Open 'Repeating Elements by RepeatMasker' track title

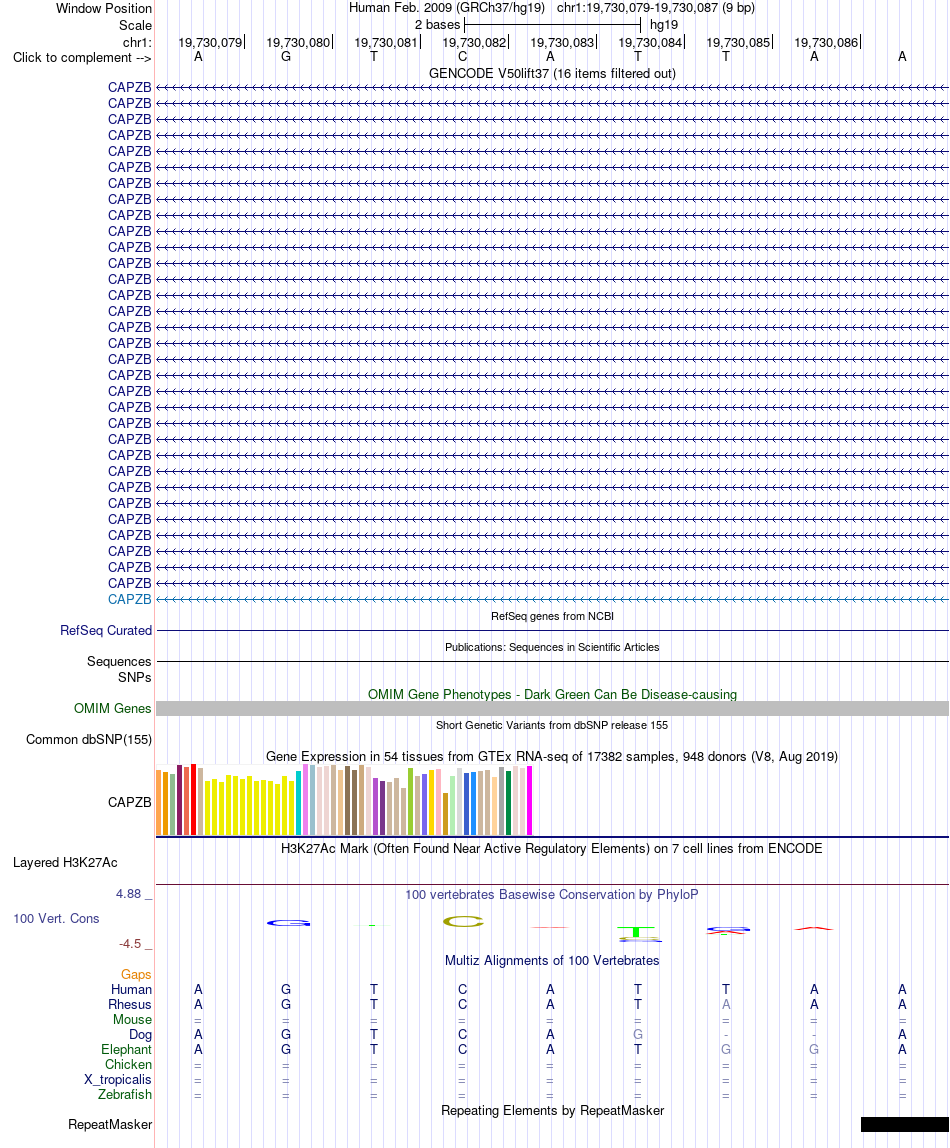tap(552, 1111)
